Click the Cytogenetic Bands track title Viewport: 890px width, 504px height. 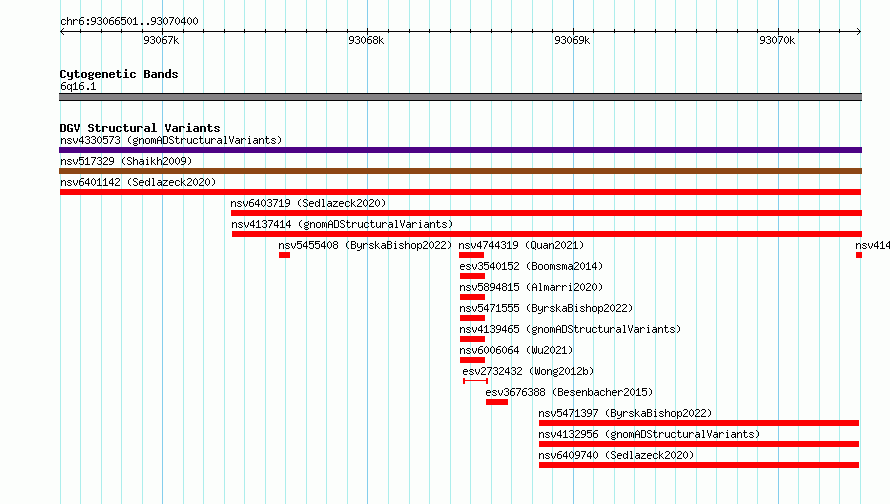(119, 74)
